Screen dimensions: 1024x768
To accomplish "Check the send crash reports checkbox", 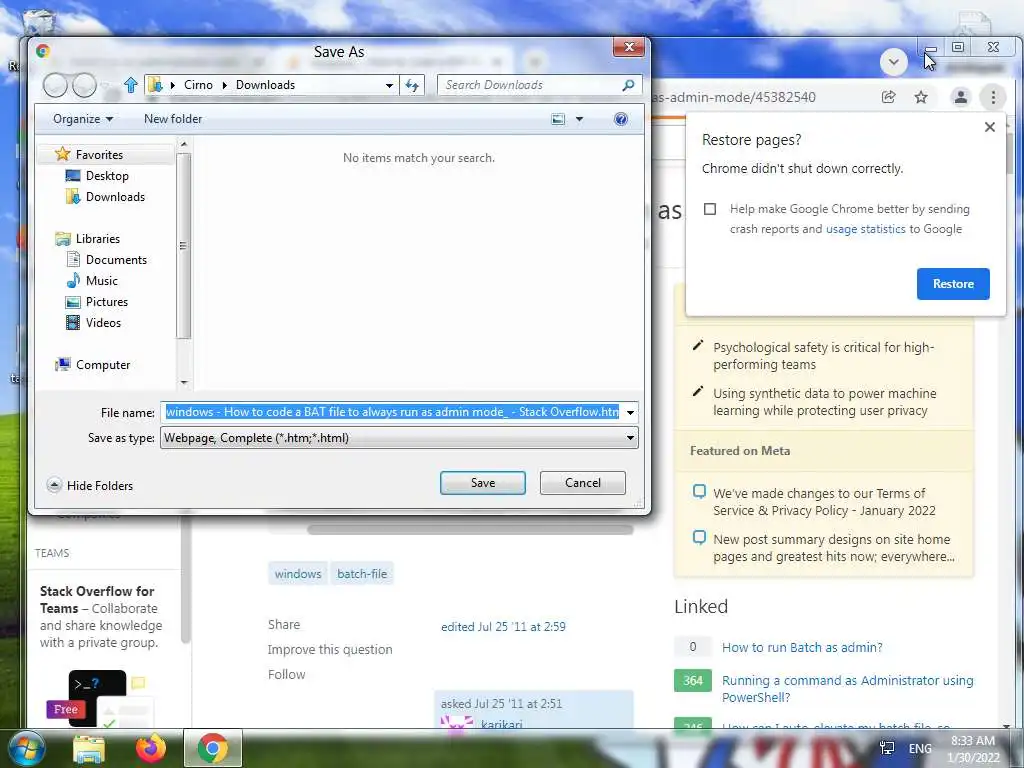I will pos(710,209).
